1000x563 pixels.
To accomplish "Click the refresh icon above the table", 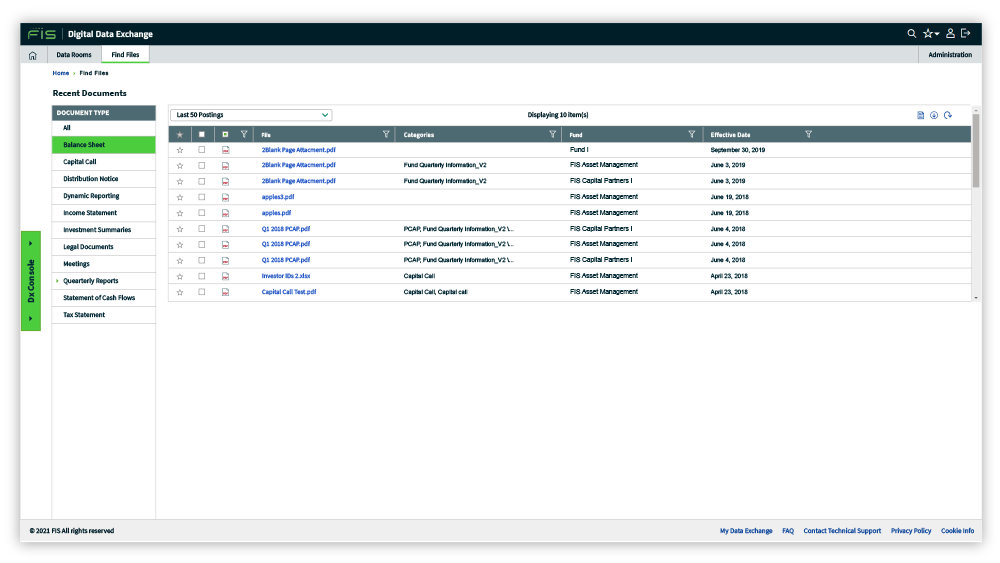I will point(947,115).
